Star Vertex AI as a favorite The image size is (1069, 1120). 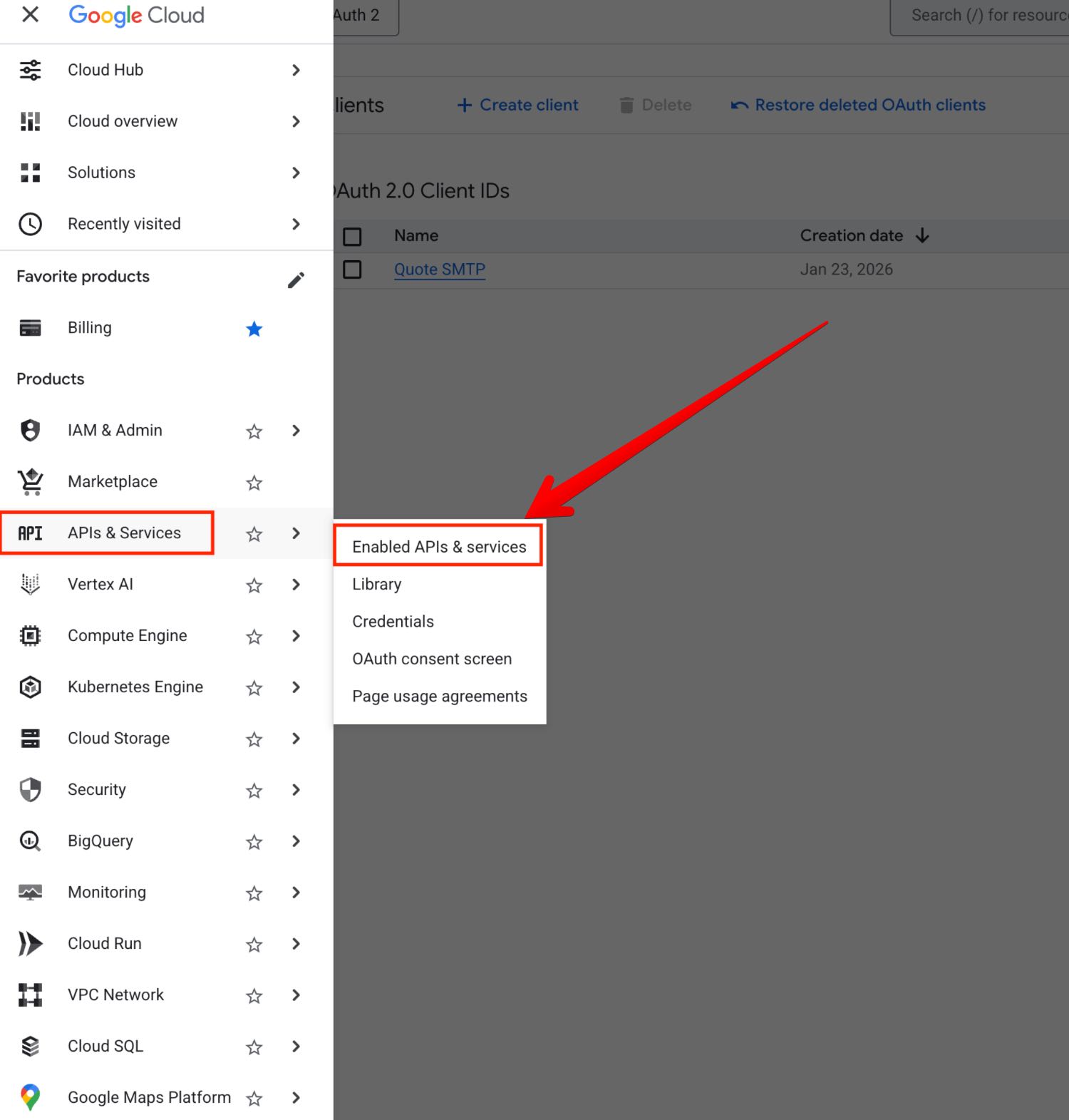pos(254,585)
